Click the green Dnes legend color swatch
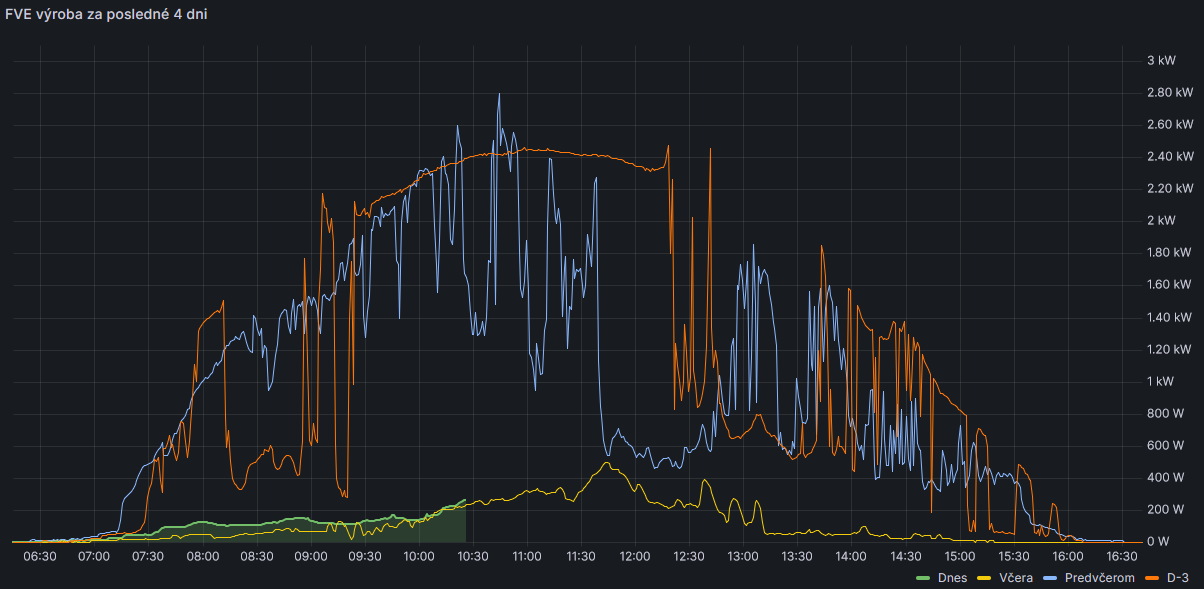1204x589 pixels. [923, 579]
